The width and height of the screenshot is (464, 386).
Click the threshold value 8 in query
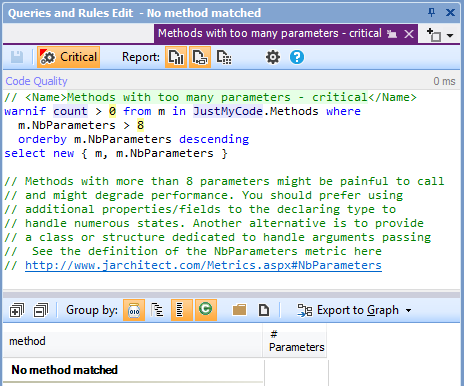140,125
